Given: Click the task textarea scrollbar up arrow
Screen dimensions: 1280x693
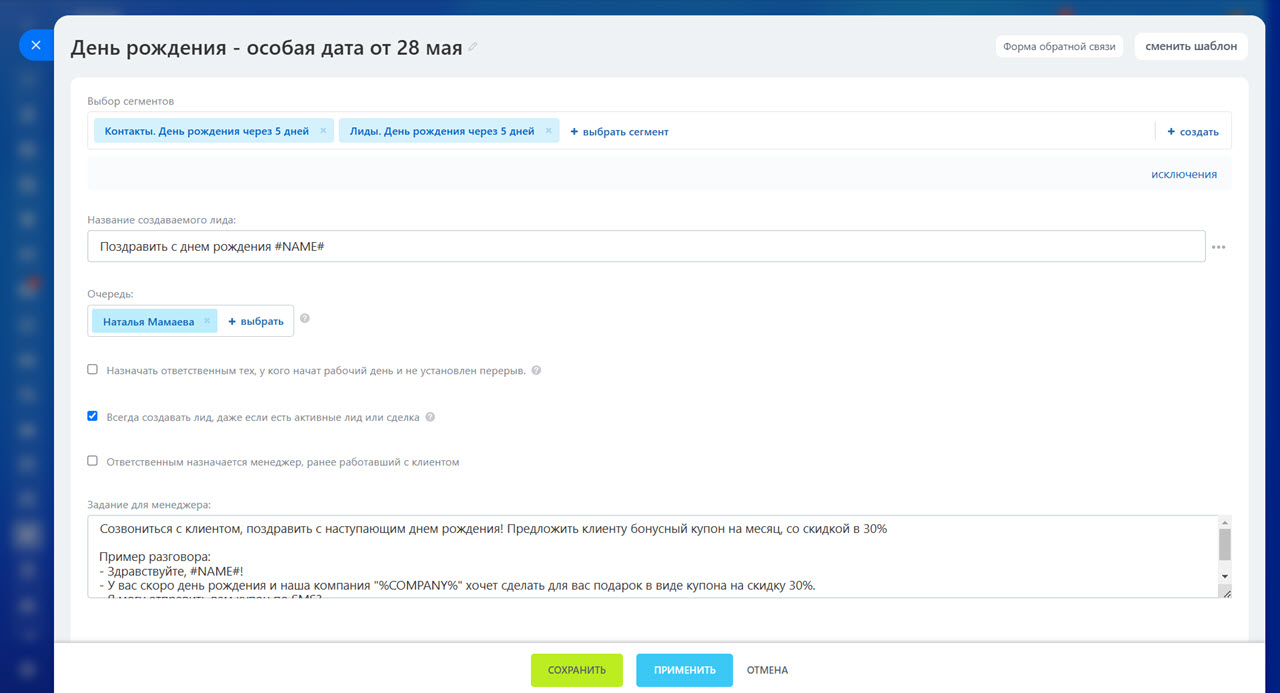Looking at the screenshot, I should (1224, 523).
